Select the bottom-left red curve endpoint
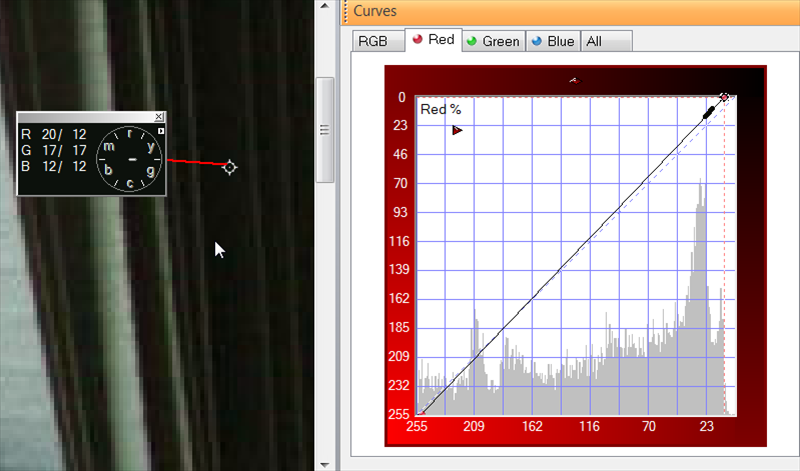The width and height of the screenshot is (800, 471). tap(420, 413)
